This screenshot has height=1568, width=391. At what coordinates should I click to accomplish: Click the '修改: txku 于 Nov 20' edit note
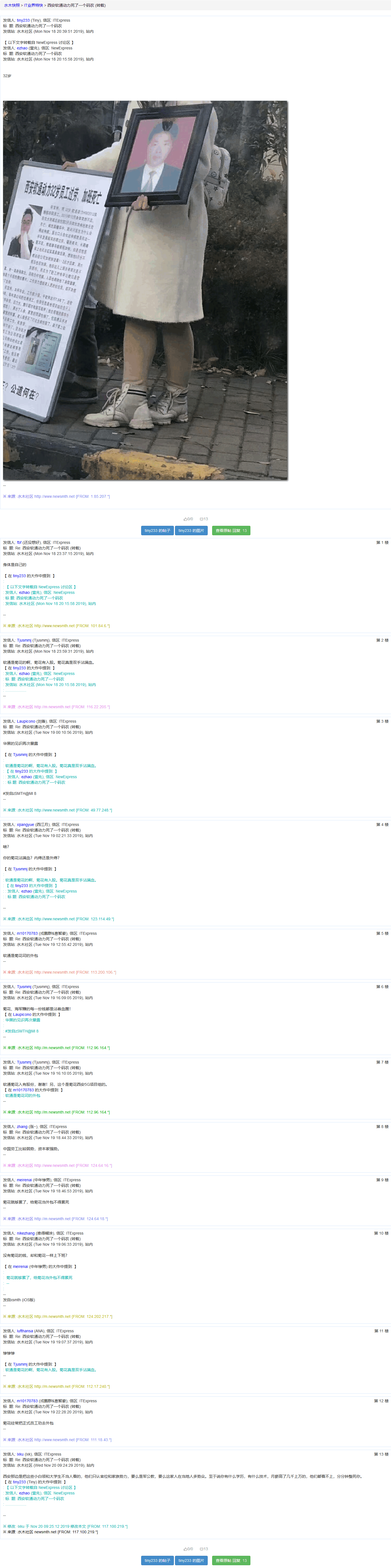click(66, 1527)
